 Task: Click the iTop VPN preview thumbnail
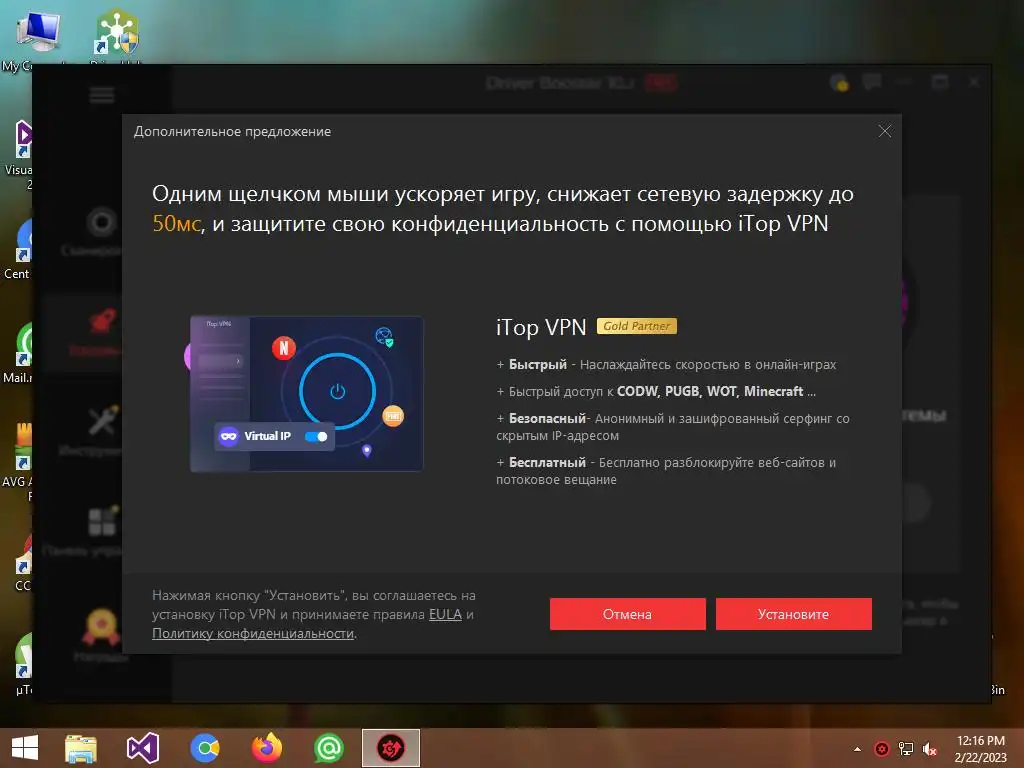306,394
